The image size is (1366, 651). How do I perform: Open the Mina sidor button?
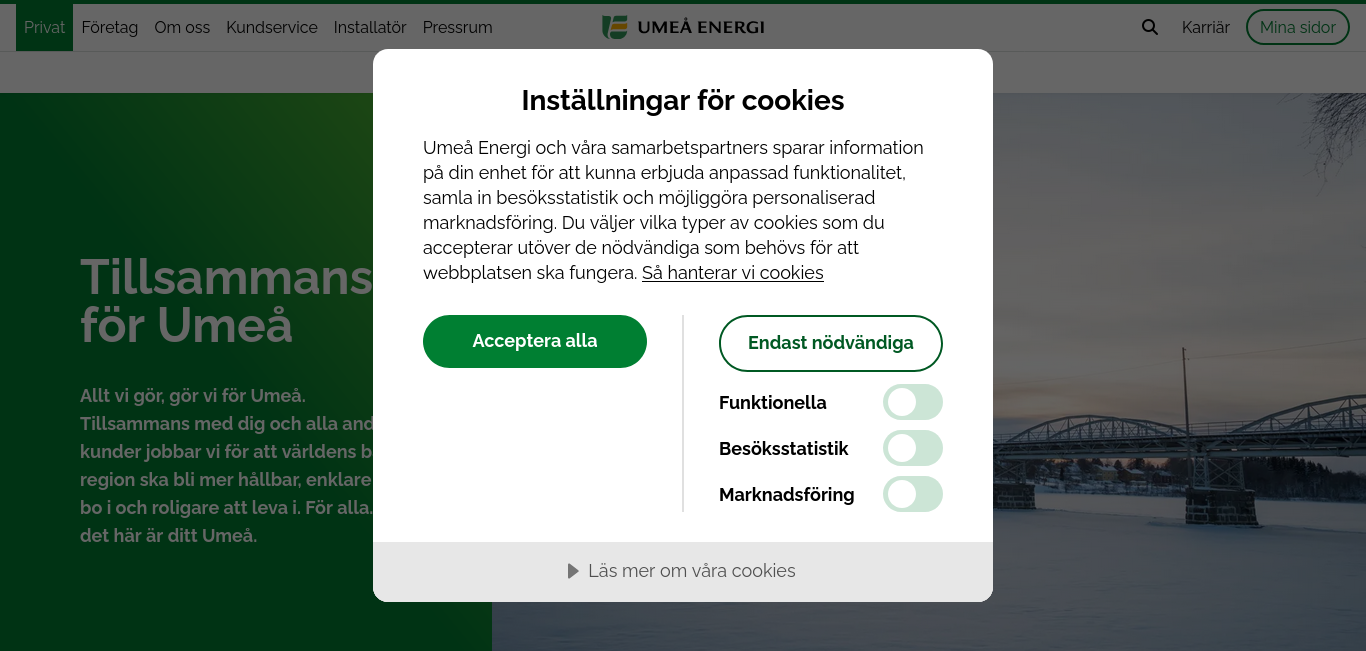pyautogui.click(x=1298, y=28)
